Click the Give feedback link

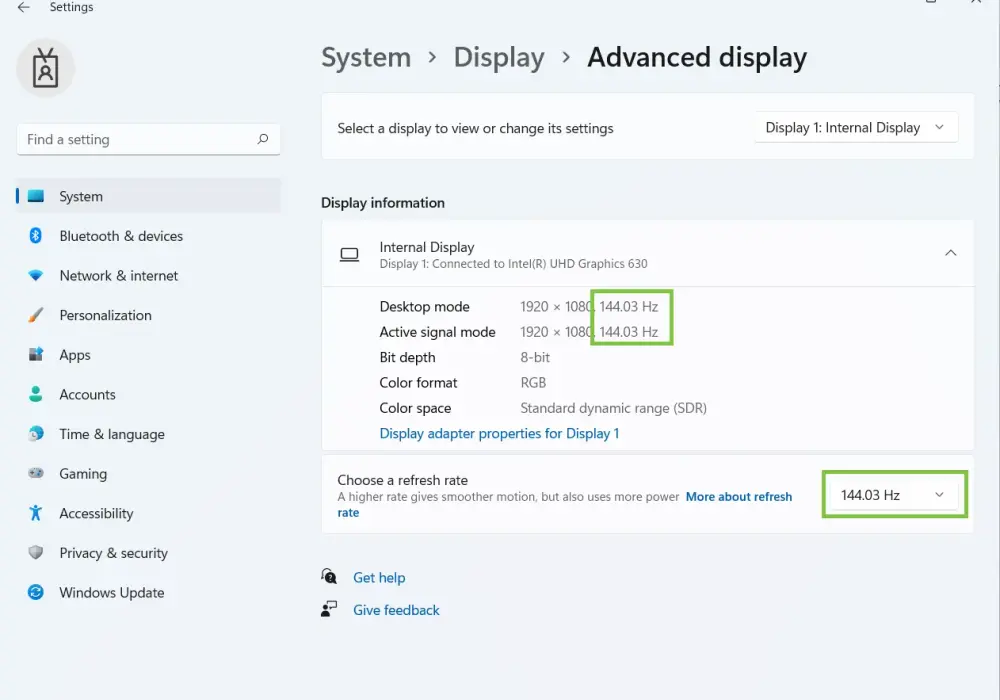click(x=397, y=610)
